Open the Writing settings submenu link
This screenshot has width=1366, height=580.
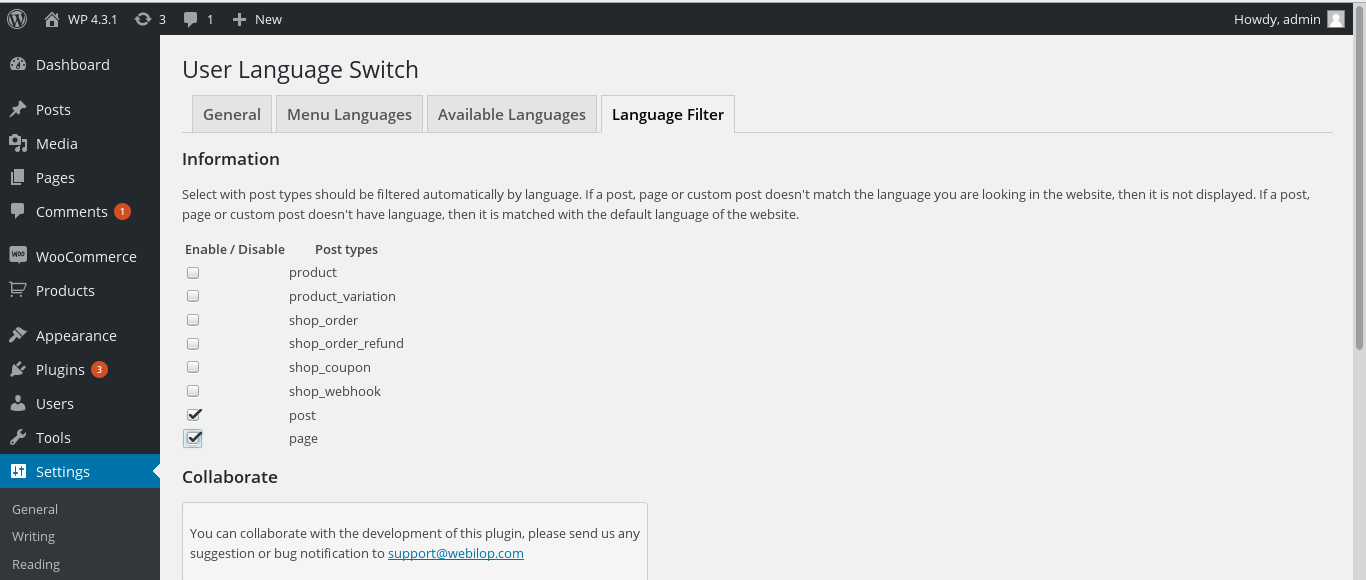(x=33, y=537)
